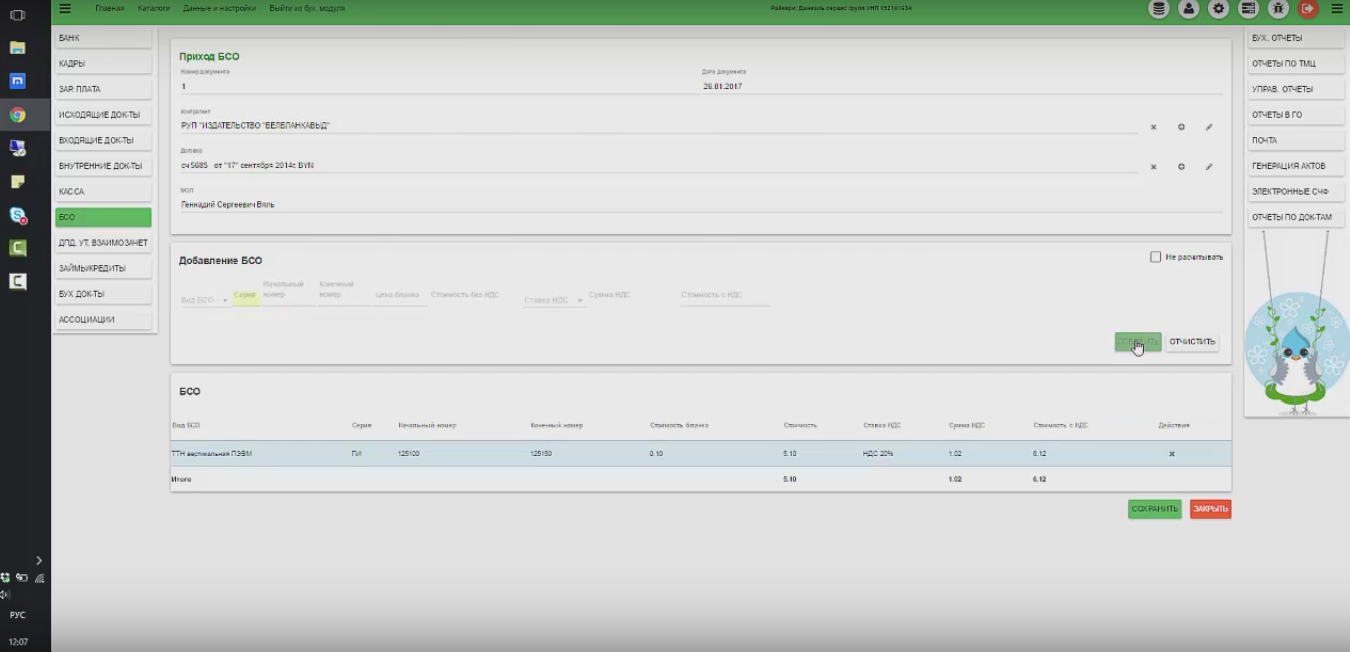Edit the договор with the pencil icon
The height and width of the screenshot is (652, 1350).
pos(1209,167)
